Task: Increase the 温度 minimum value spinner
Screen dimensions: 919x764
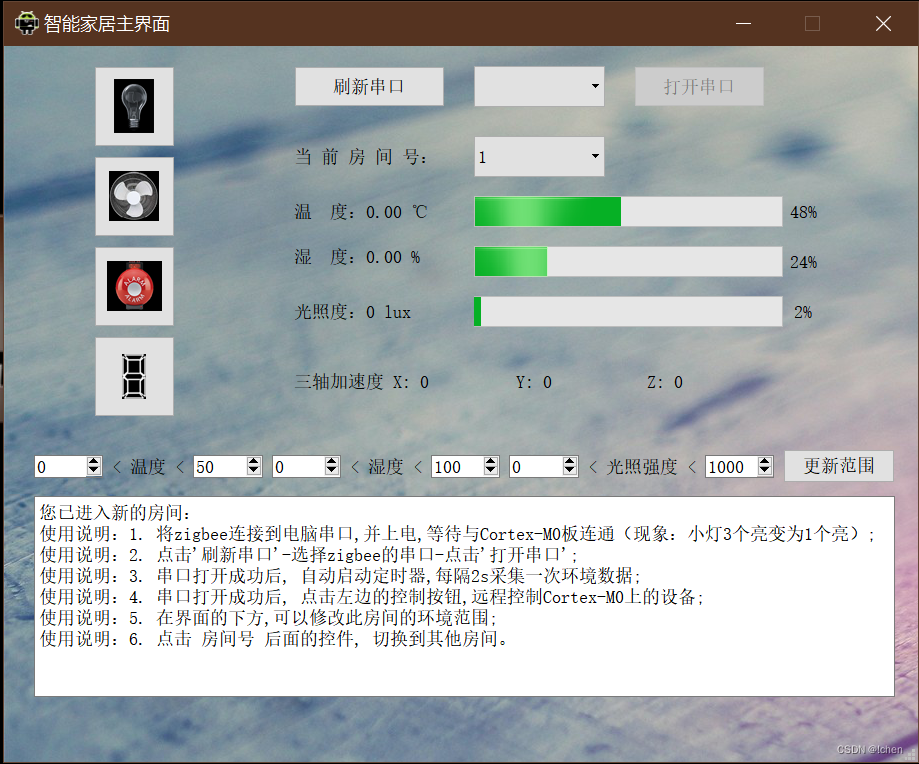Action: point(94,461)
